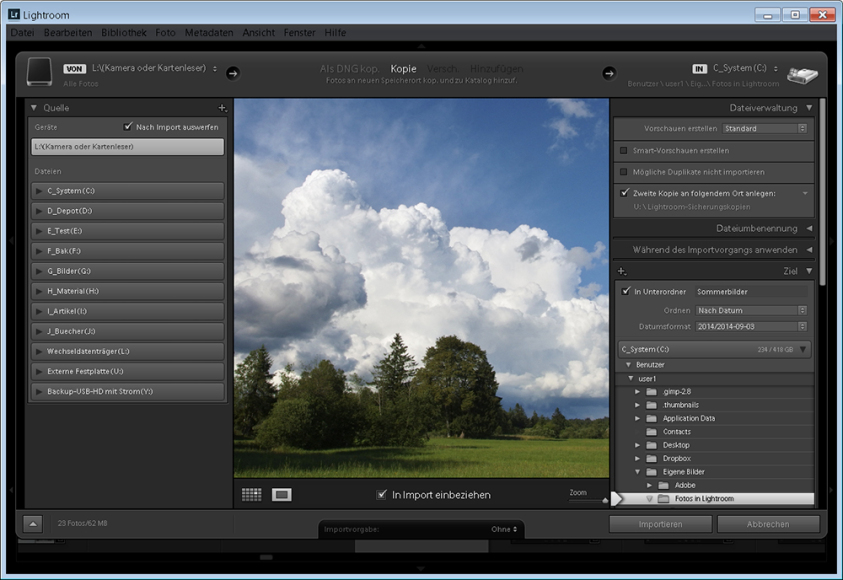Image resolution: width=843 pixels, height=580 pixels.
Task: Open the Bibliothek menu
Action: [x=124, y=32]
